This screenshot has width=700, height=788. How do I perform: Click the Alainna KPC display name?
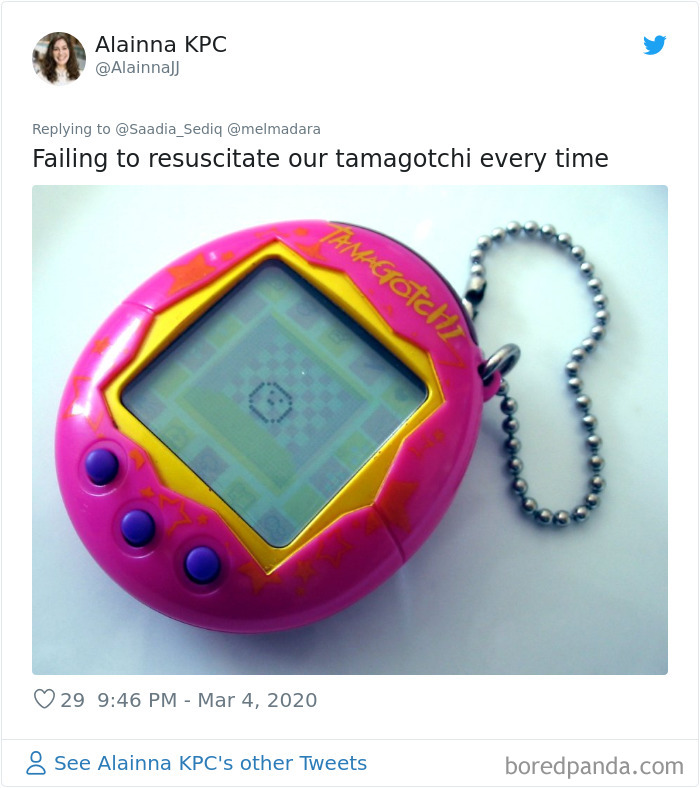pyautogui.click(x=161, y=44)
